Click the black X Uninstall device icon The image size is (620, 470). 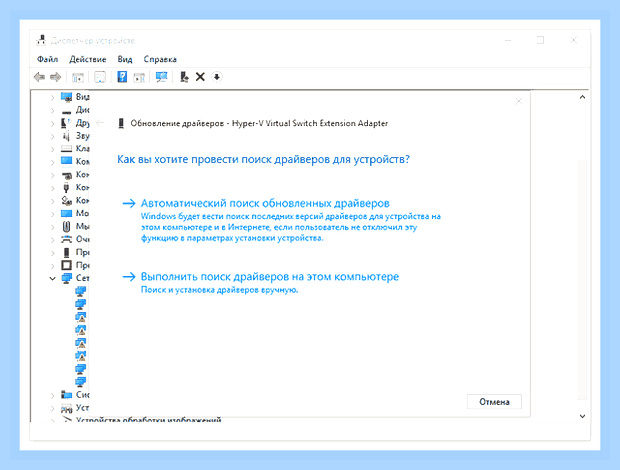200,77
